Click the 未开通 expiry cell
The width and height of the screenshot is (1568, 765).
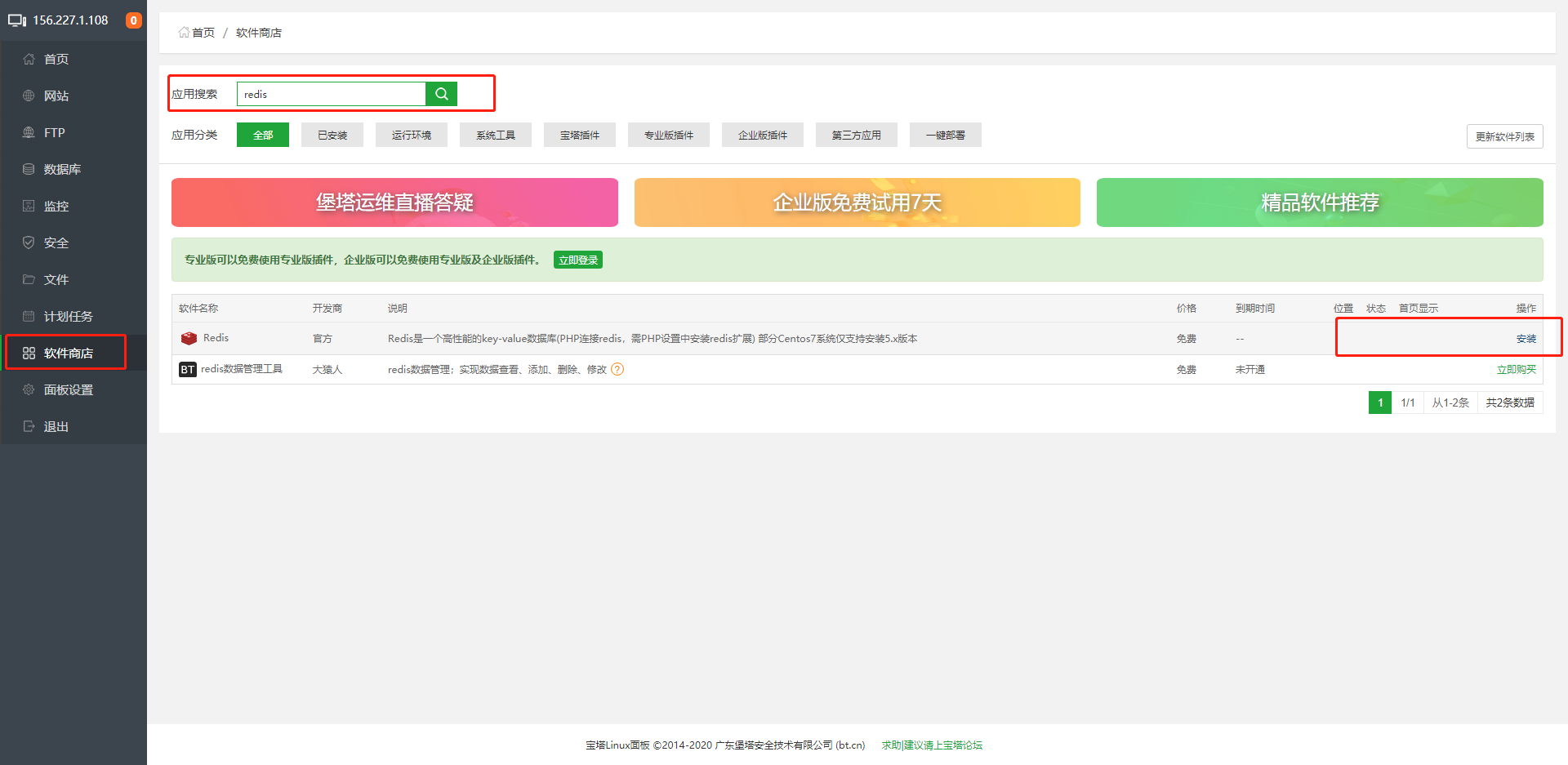point(1250,370)
